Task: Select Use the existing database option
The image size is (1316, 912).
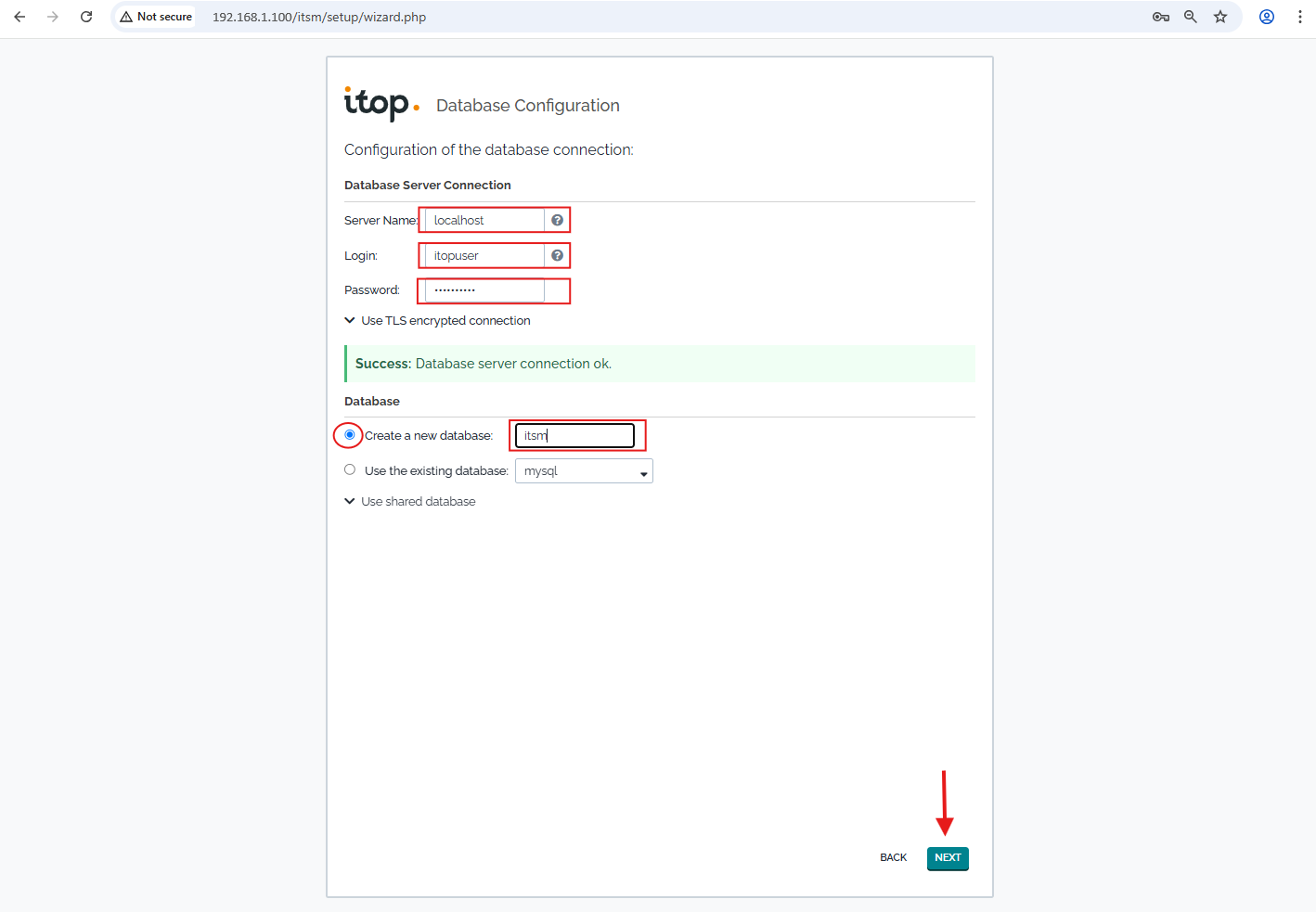Action: click(x=350, y=469)
